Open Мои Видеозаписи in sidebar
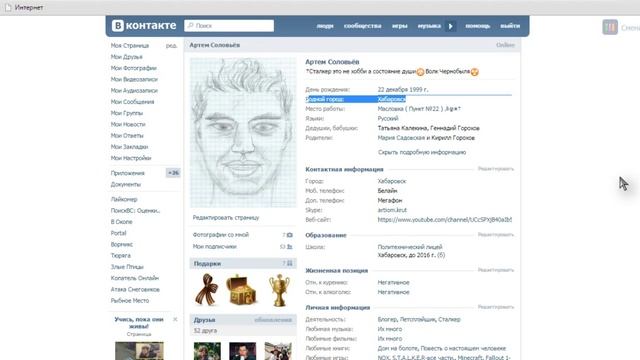Screen dimensions: 640x360 (134, 79)
